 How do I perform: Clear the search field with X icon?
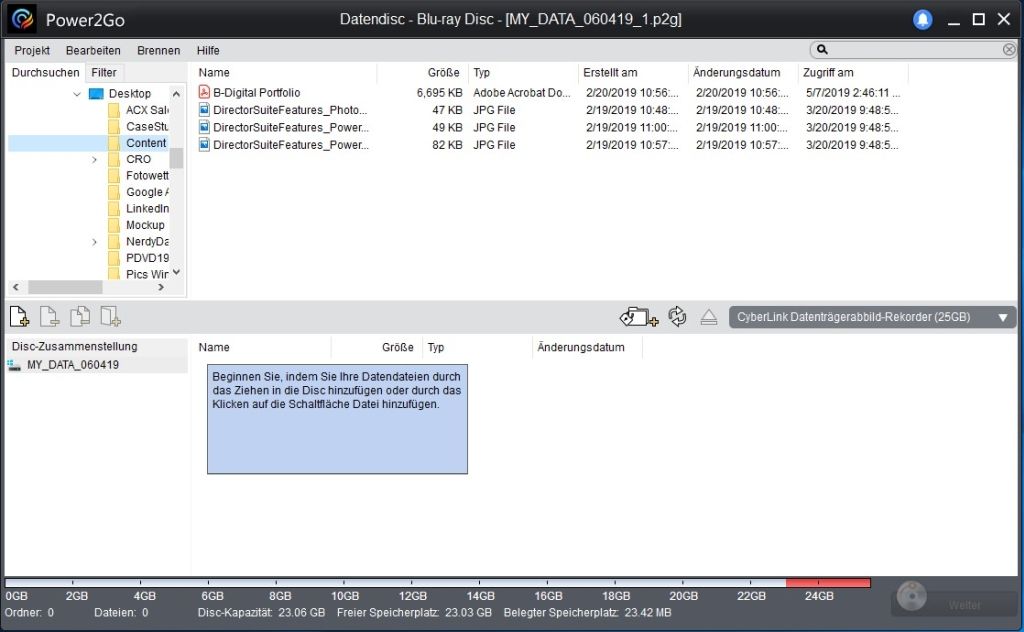1009,50
